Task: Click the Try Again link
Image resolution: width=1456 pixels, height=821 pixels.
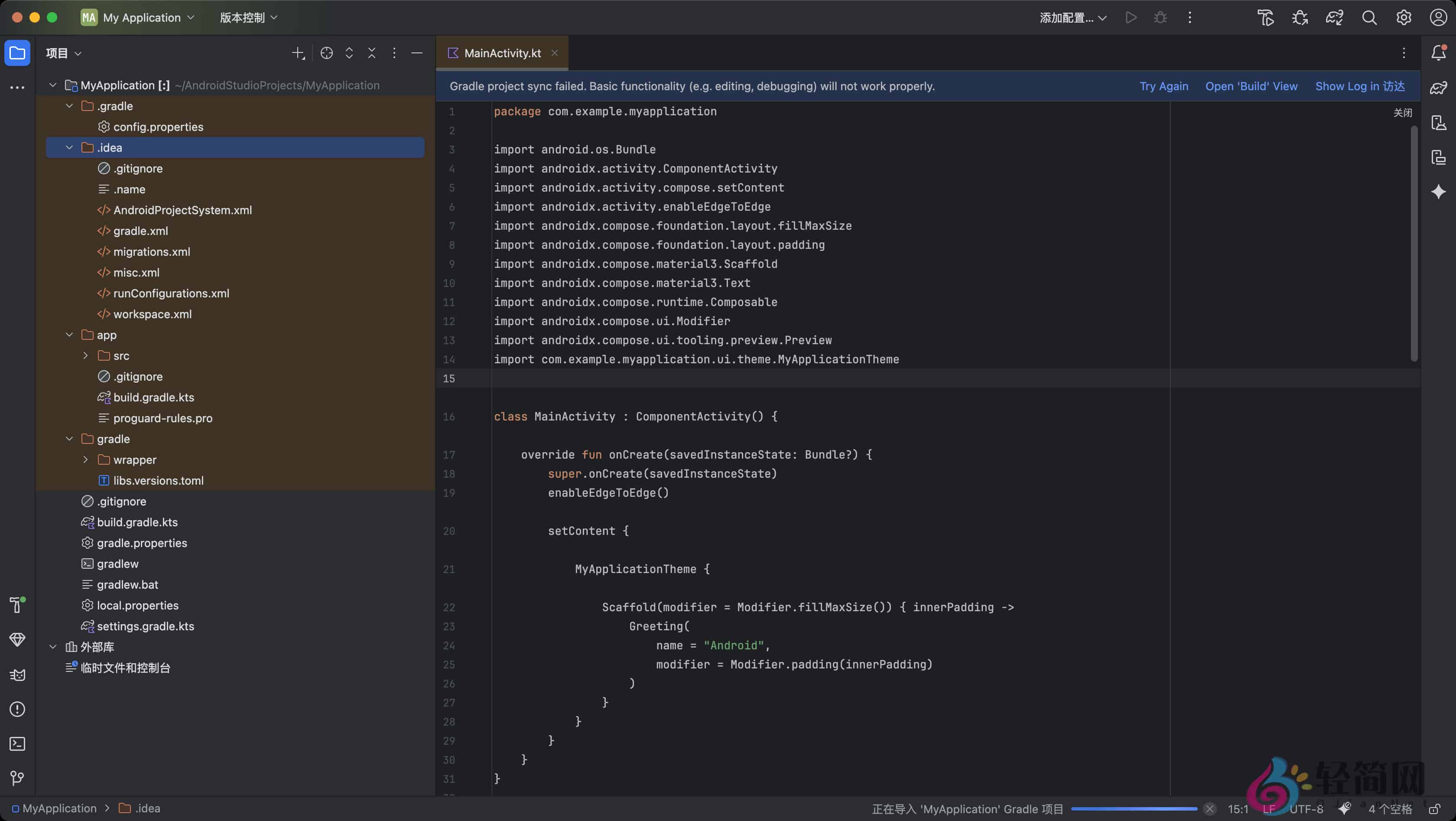Action: tap(1163, 86)
